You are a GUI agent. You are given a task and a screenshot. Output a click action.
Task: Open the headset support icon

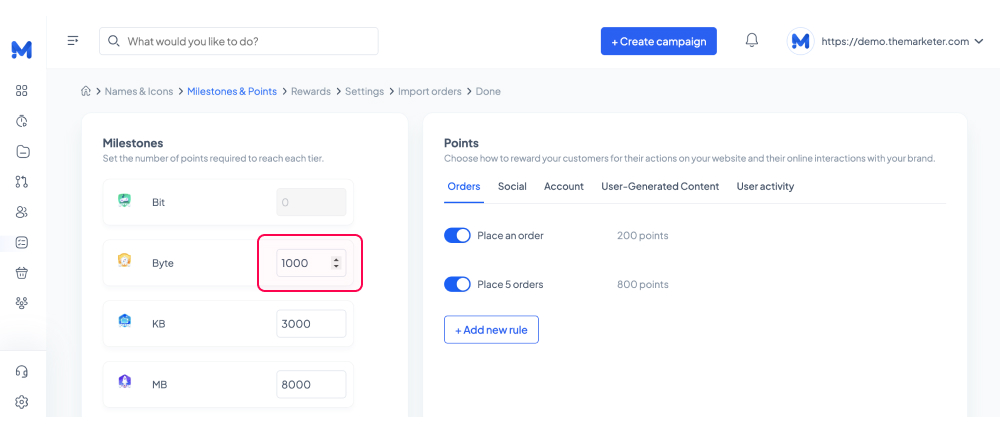[22, 372]
